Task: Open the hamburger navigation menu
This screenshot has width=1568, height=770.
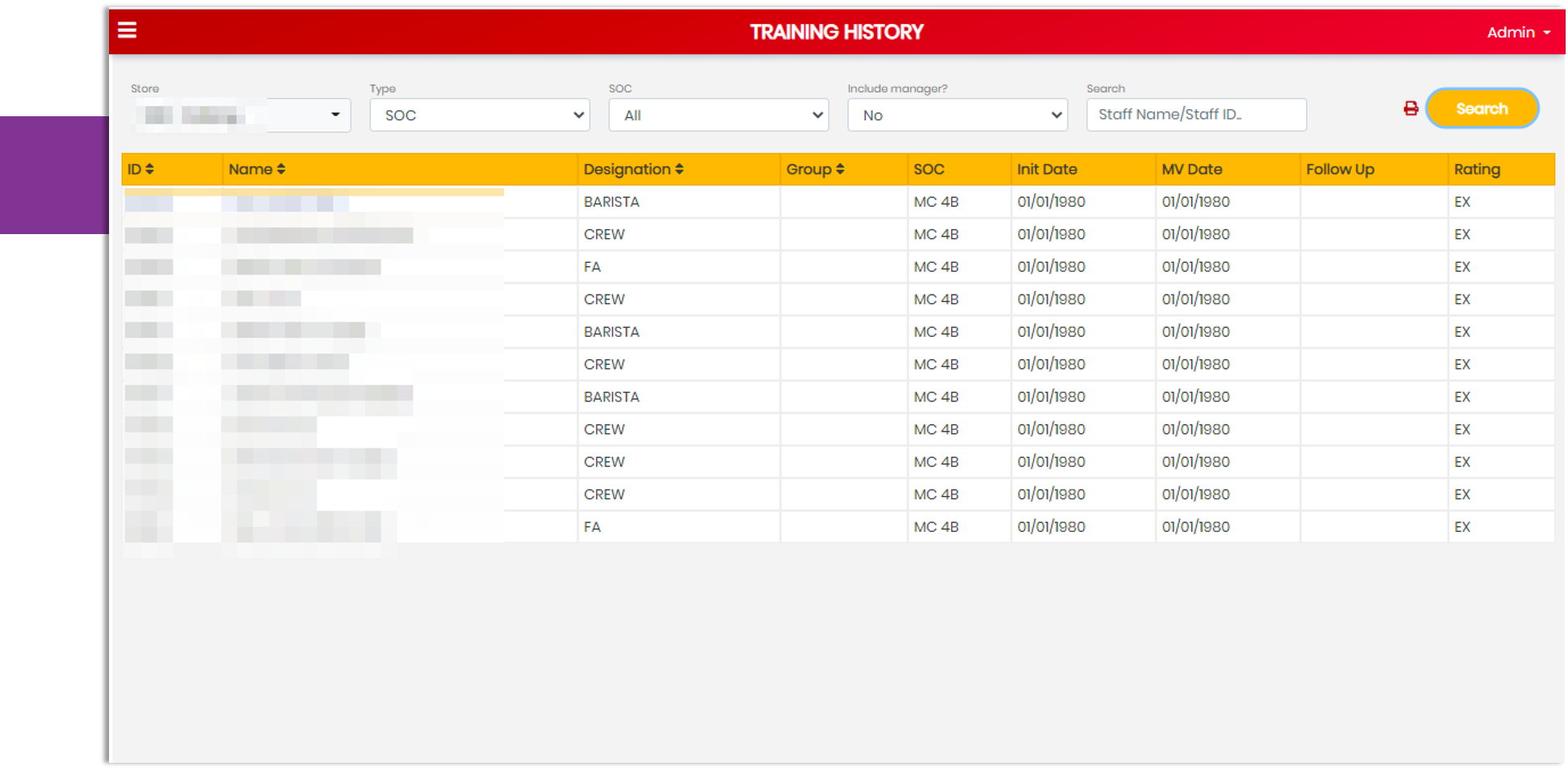Action: pos(127,29)
